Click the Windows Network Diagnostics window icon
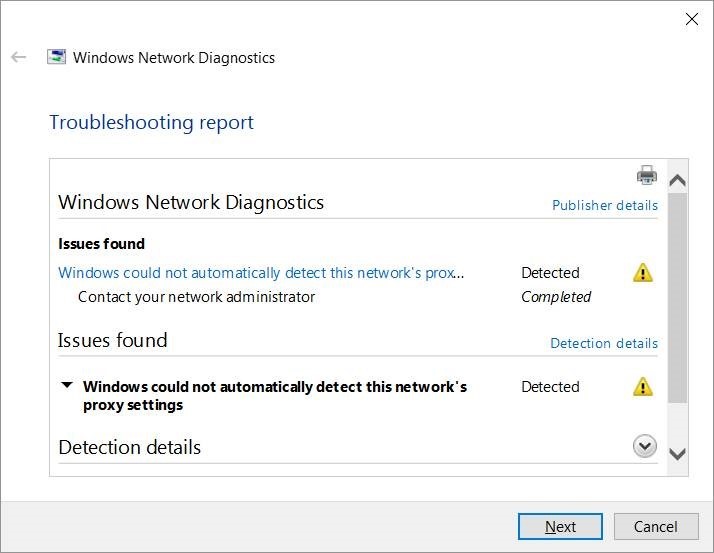Viewport: 714px width, 553px height. tap(57, 57)
